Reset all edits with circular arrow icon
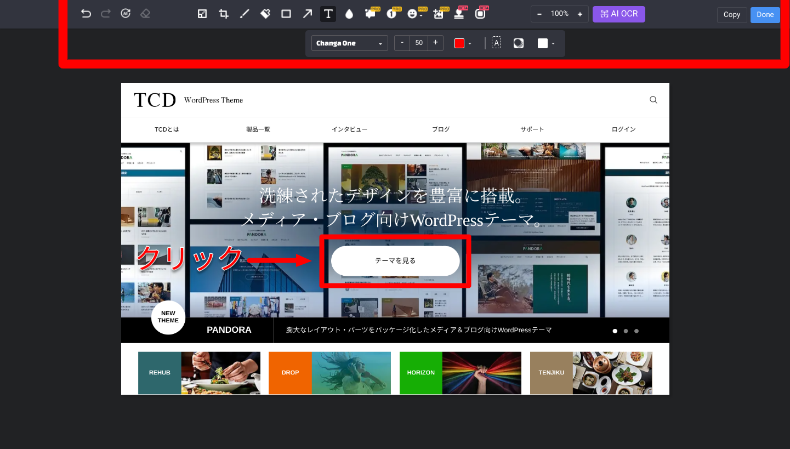This screenshot has height=449, width=790. pos(125,14)
